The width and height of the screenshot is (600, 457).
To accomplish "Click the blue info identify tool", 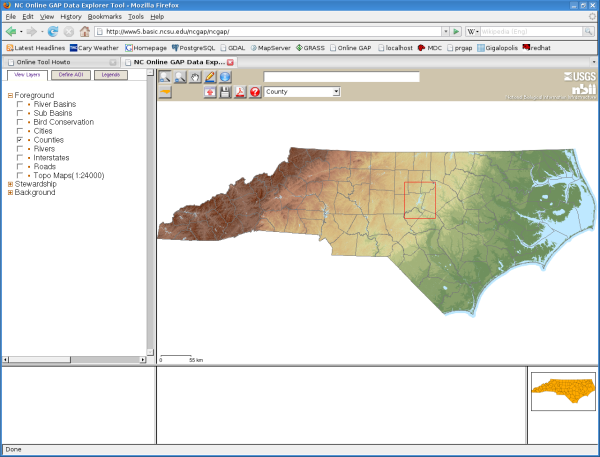I will (x=225, y=77).
